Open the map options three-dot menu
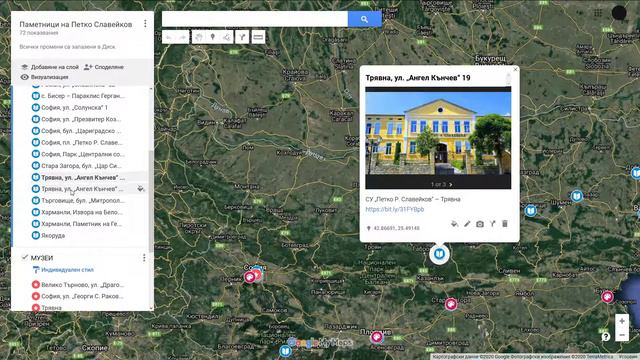The width and height of the screenshot is (640, 360). coord(145,24)
